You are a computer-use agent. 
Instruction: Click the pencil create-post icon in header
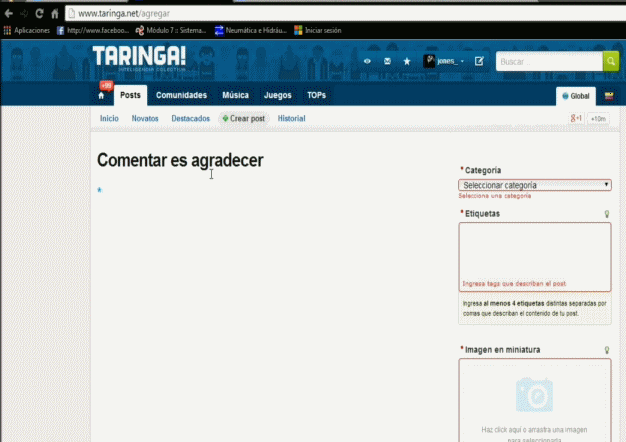click(479, 61)
